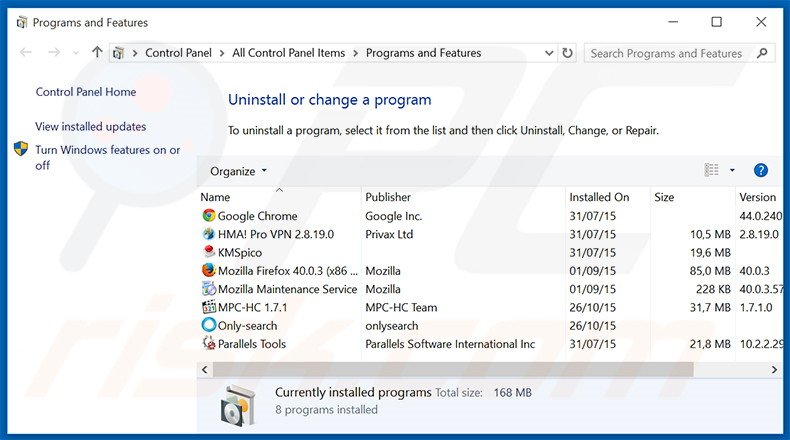Viewport: 790px width, 440px height.
Task: Select MPC-HC 1.7.1 entry
Action: tap(252, 307)
